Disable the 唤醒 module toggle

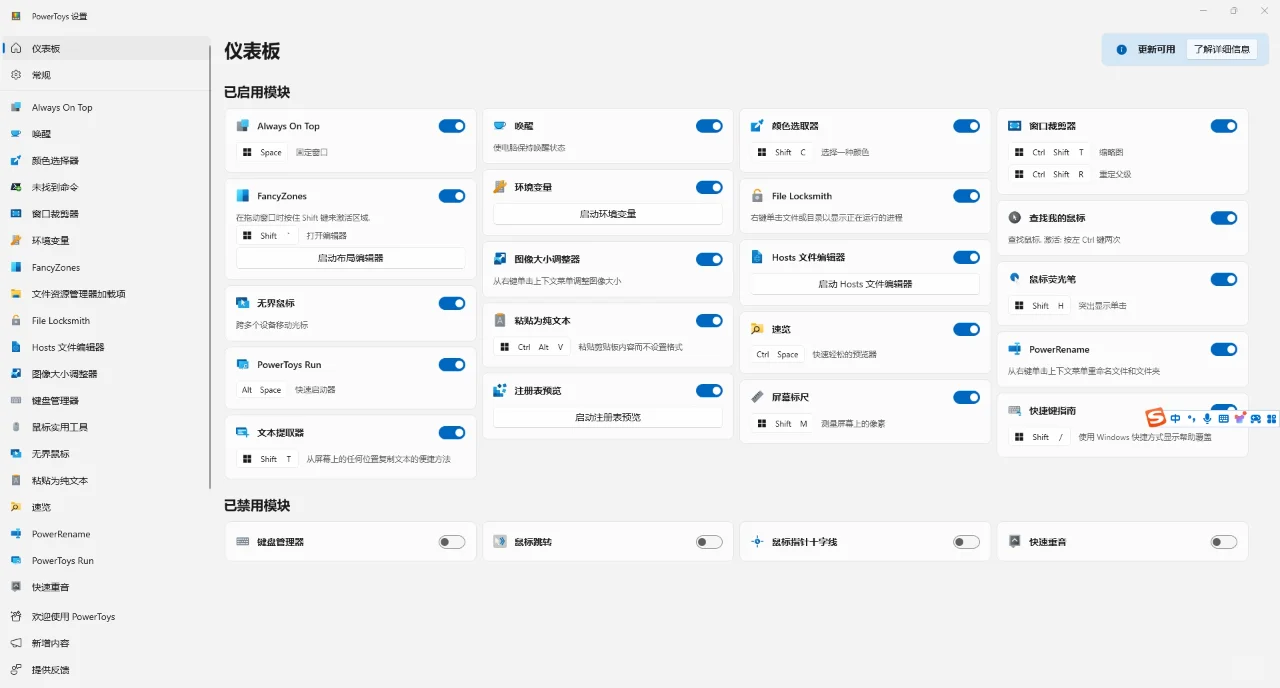[709, 126]
